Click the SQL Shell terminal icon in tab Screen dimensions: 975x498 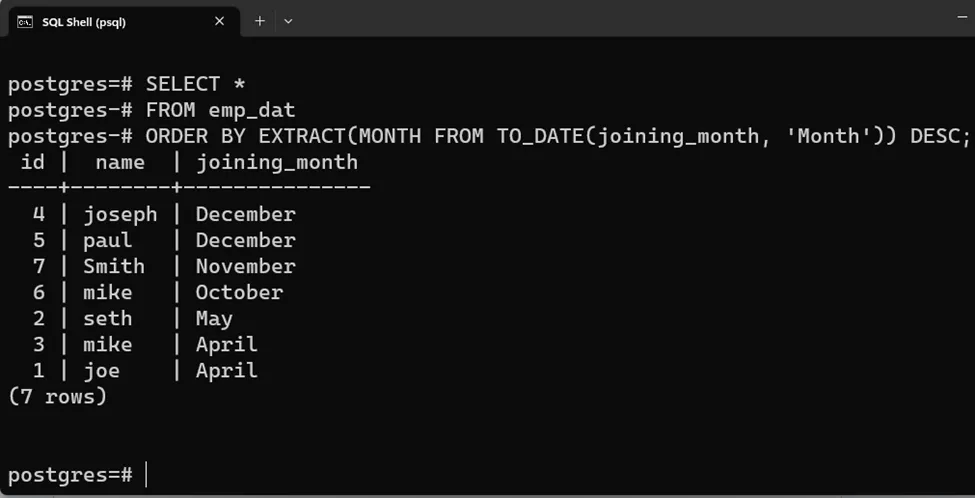tap(25, 22)
